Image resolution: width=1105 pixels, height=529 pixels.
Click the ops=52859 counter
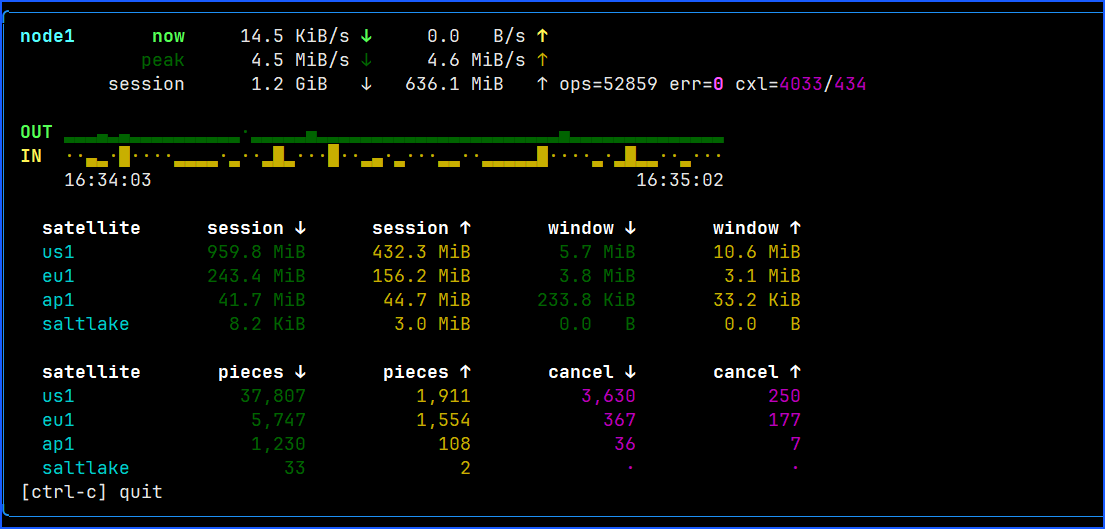pyautogui.click(x=609, y=85)
